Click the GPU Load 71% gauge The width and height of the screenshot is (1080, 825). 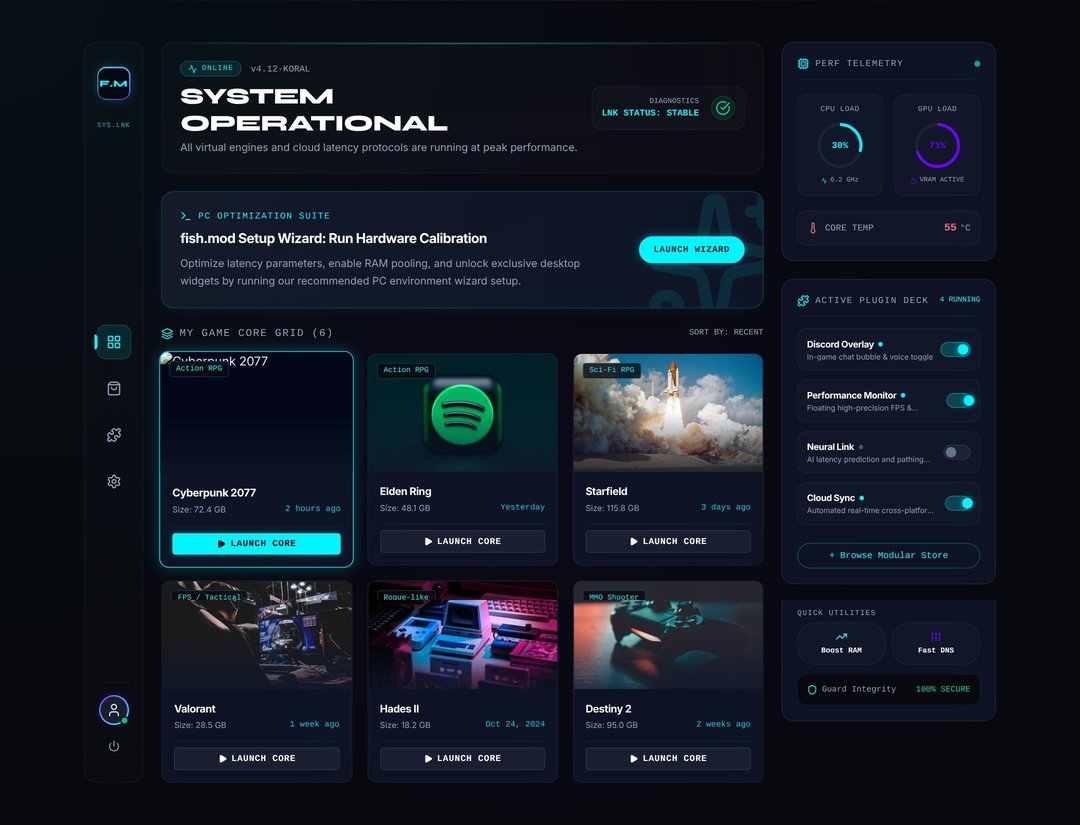click(x=937, y=145)
